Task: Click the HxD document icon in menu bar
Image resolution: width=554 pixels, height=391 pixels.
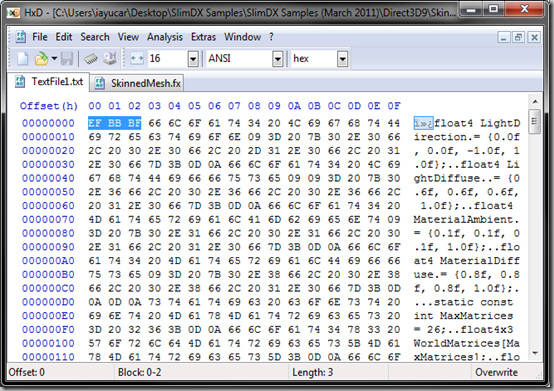Action: click(x=20, y=37)
